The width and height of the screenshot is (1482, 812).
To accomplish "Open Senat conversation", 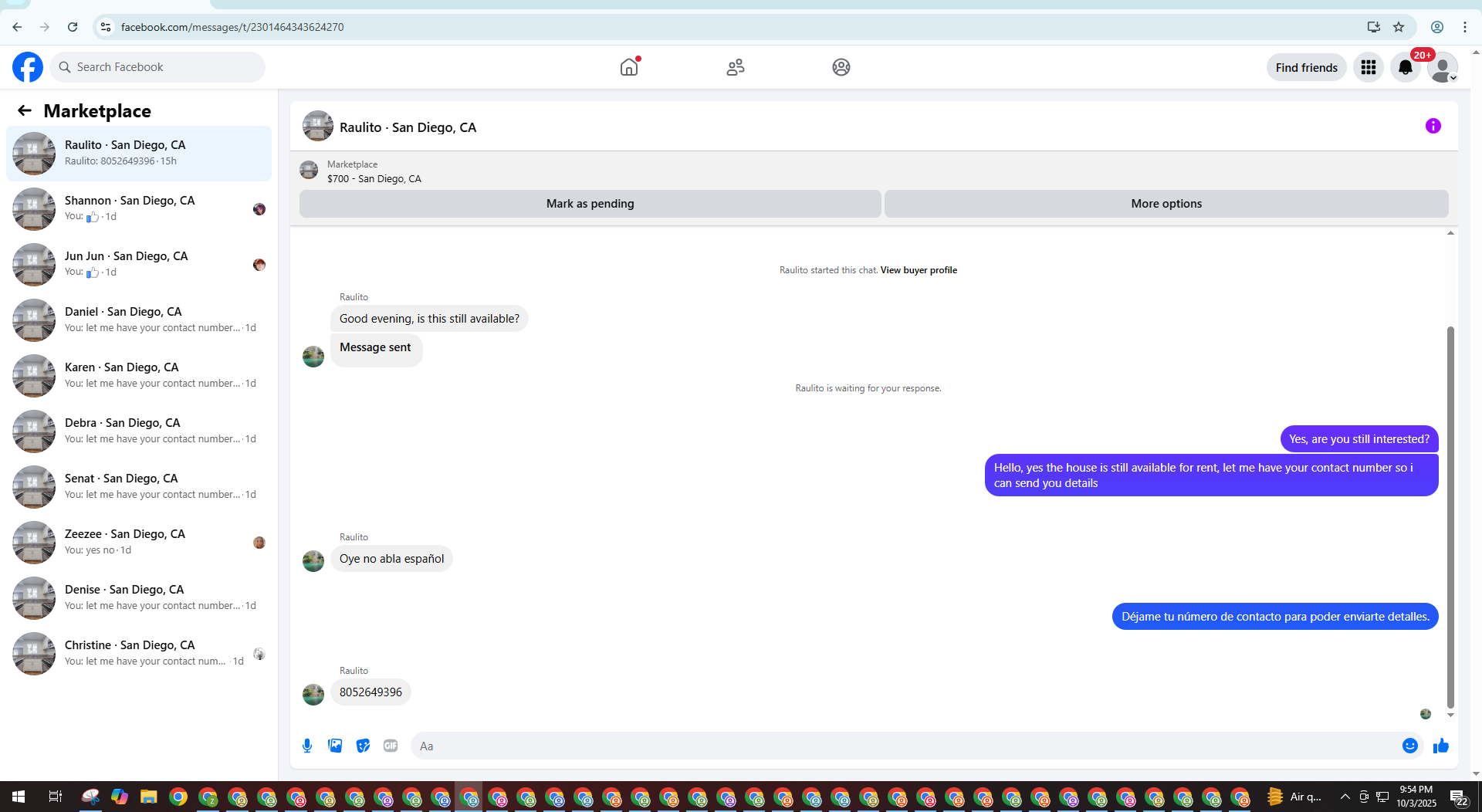I will click(x=139, y=486).
